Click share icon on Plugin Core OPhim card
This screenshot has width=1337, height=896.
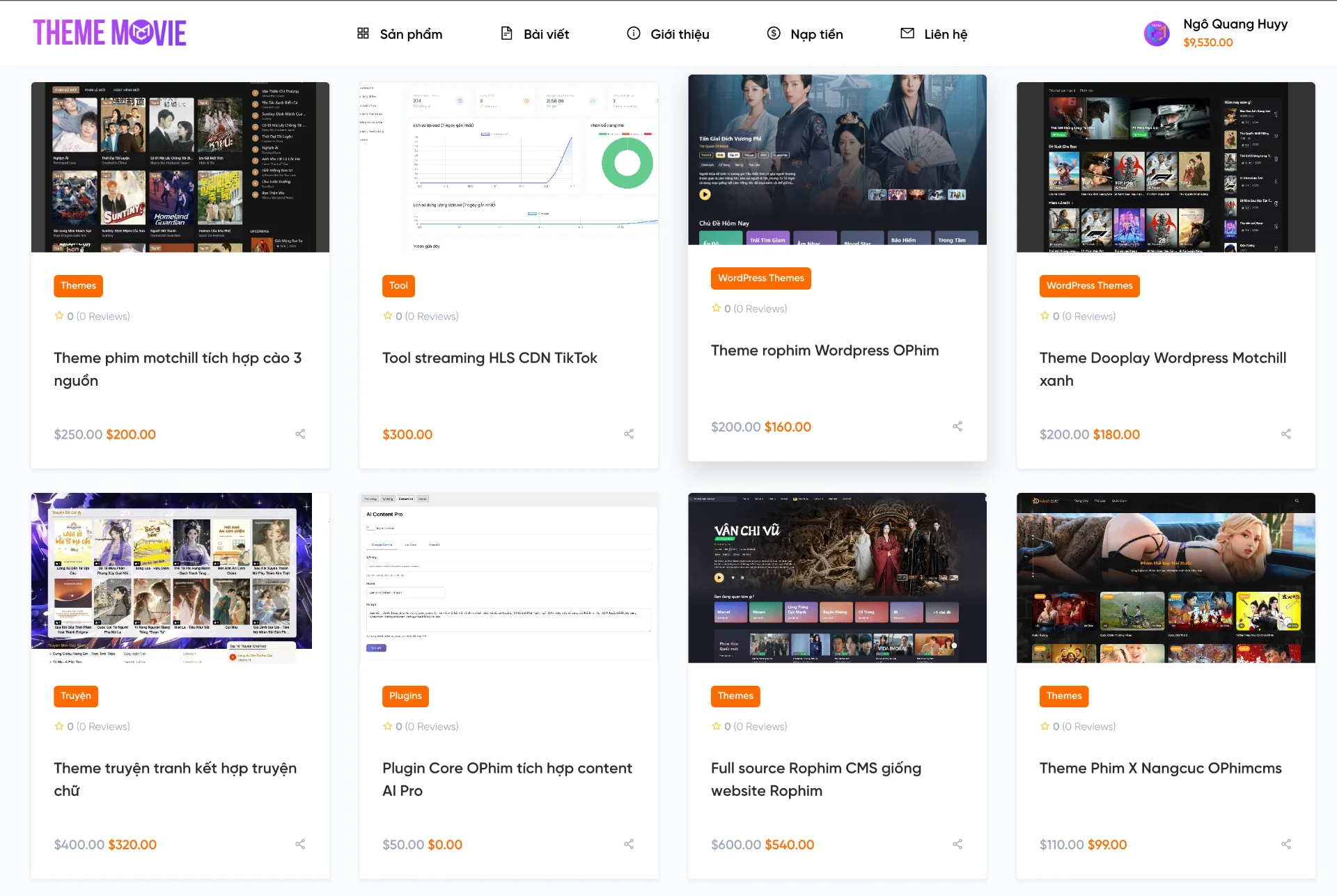(x=629, y=844)
